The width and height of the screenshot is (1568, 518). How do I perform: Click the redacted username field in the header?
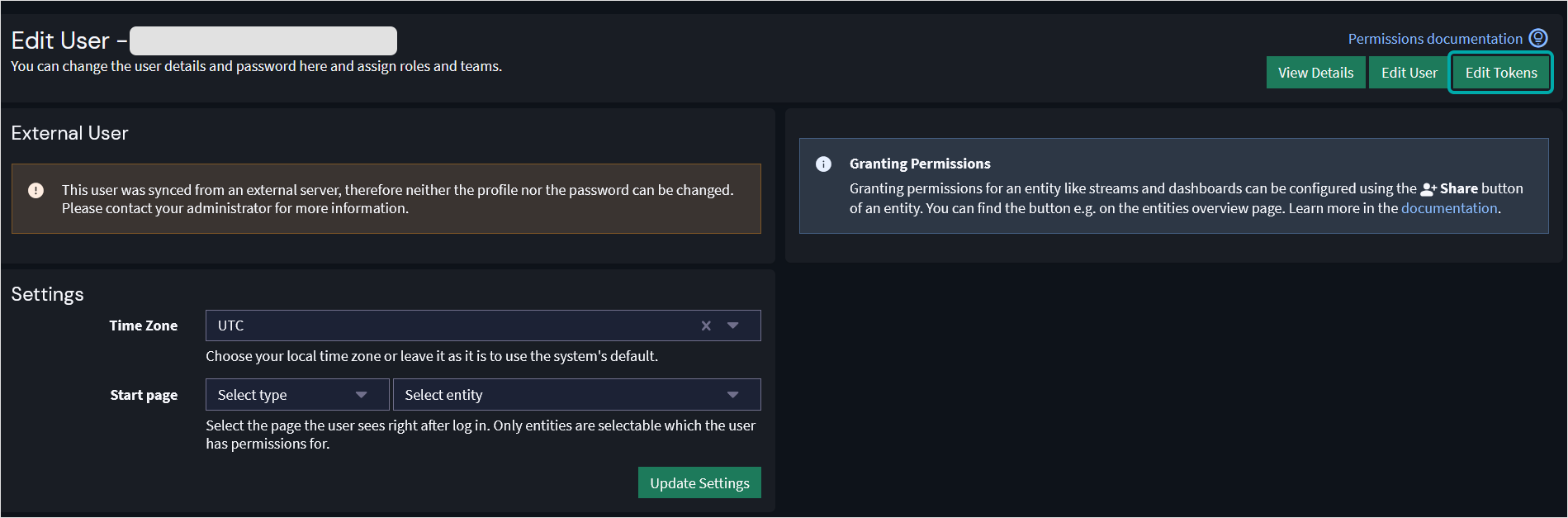[263, 40]
